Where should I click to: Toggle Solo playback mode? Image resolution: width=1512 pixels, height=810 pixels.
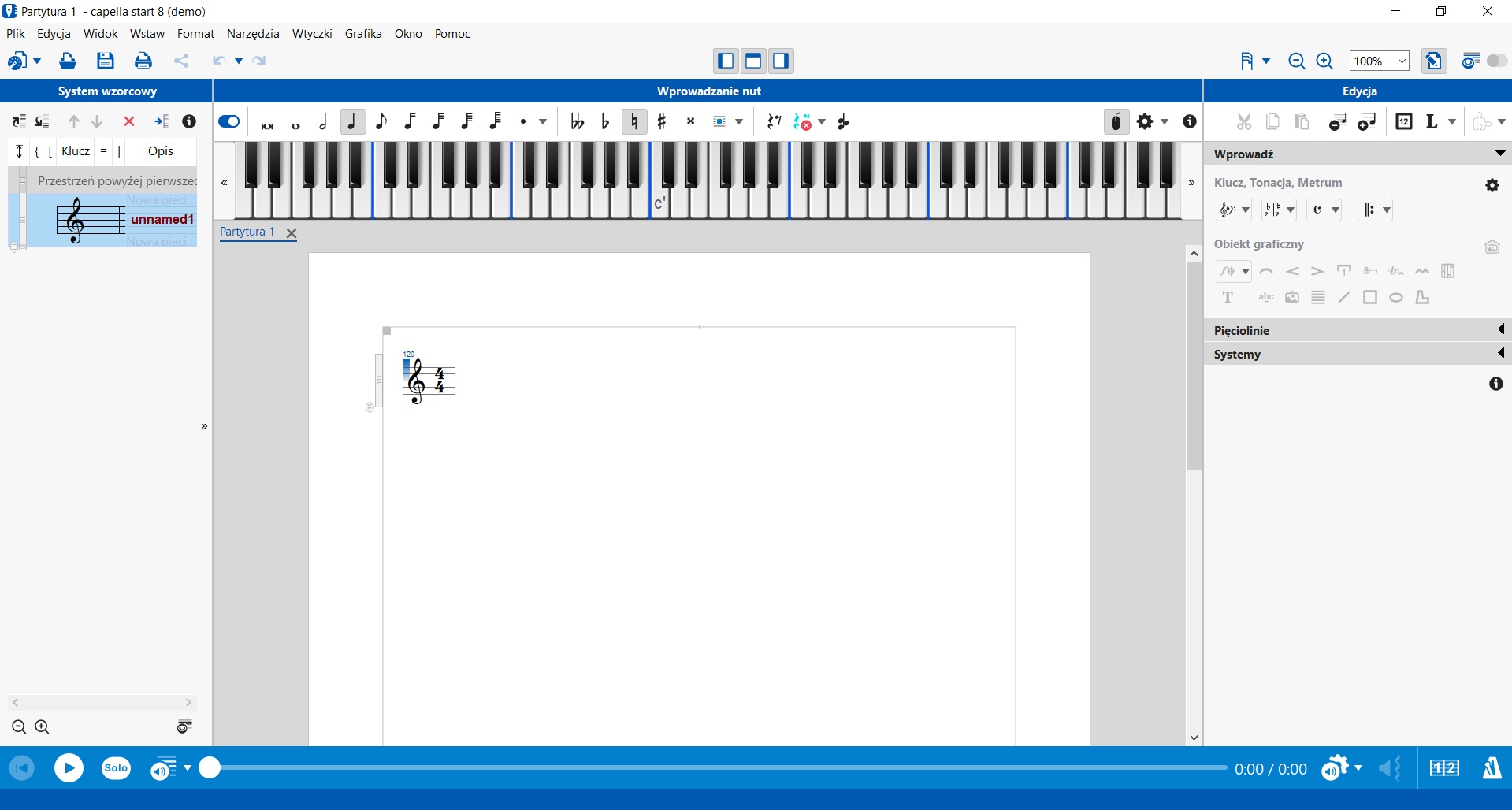click(116, 768)
